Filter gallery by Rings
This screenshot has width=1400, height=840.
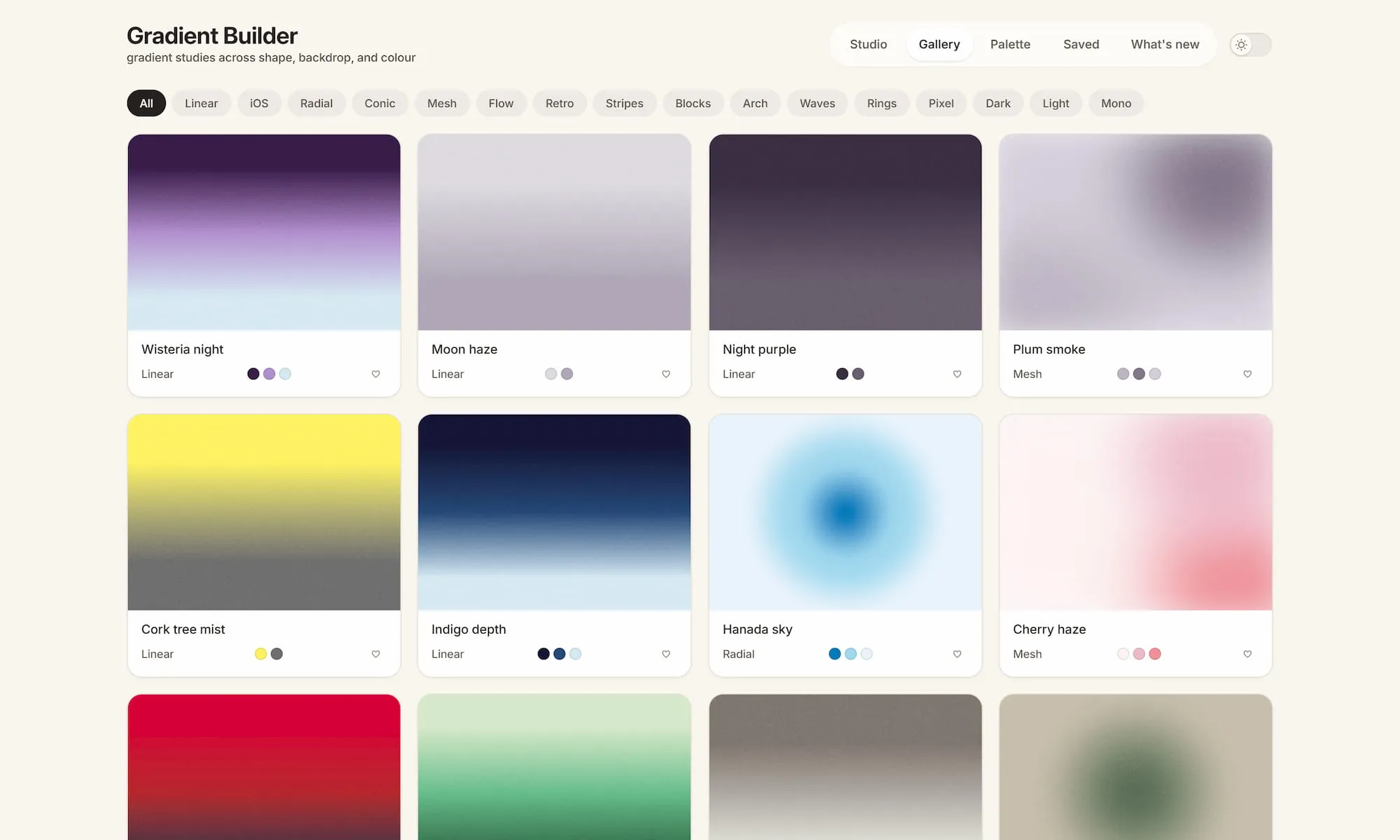pyautogui.click(x=882, y=104)
